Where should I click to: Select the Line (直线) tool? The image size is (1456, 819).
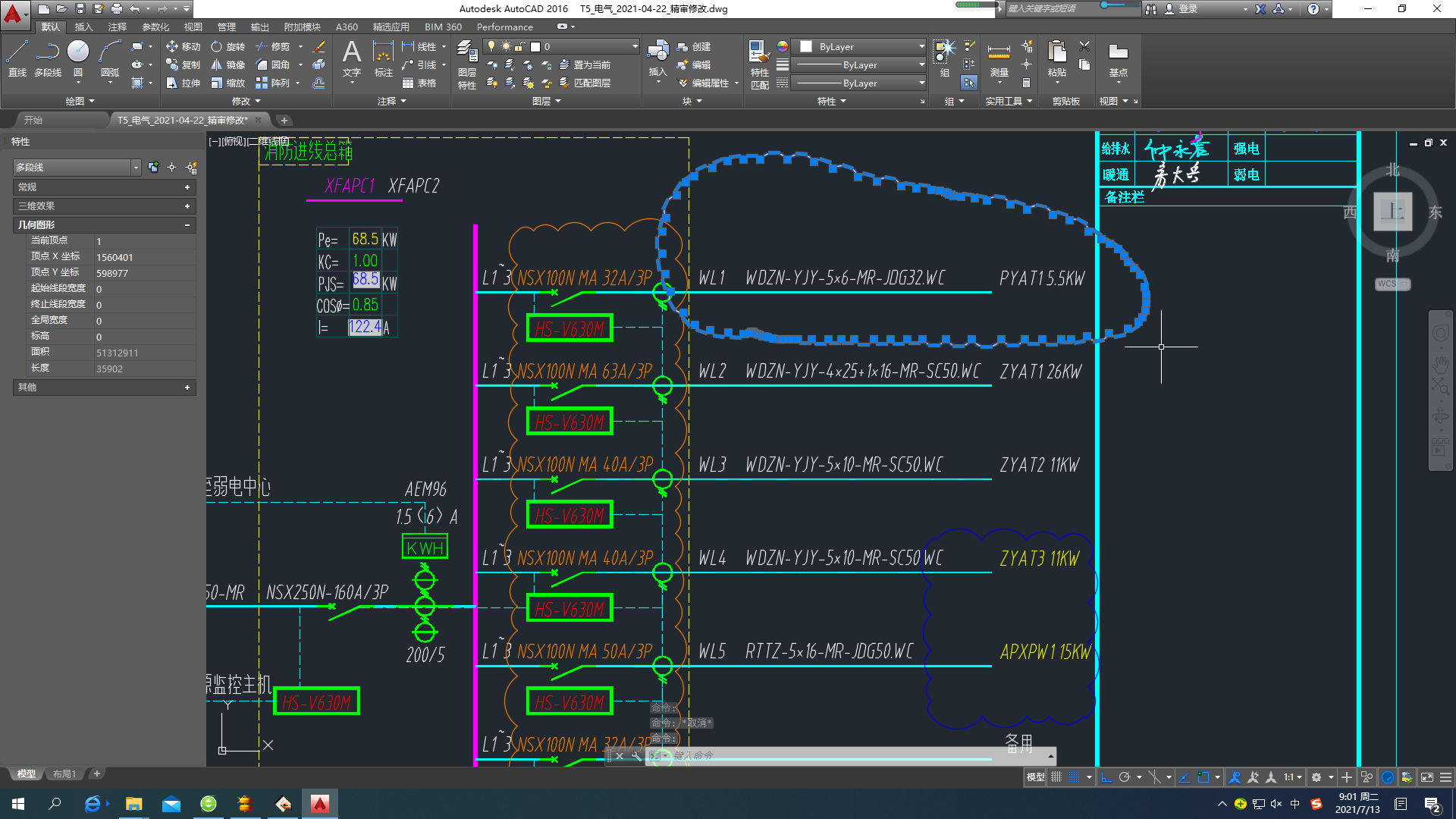(17, 59)
